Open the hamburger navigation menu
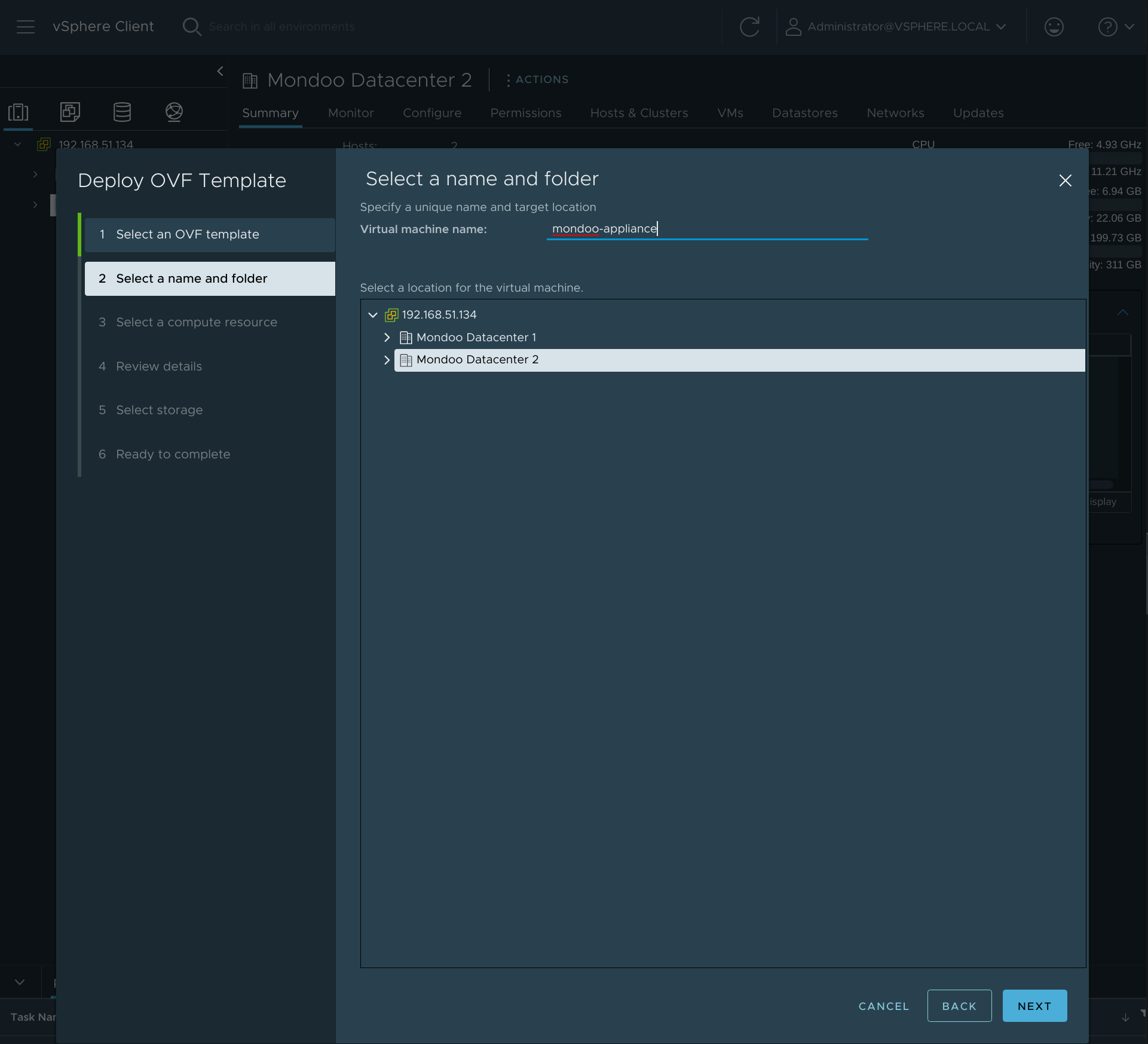This screenshot has width=1148, height=1044. [25, 27]
